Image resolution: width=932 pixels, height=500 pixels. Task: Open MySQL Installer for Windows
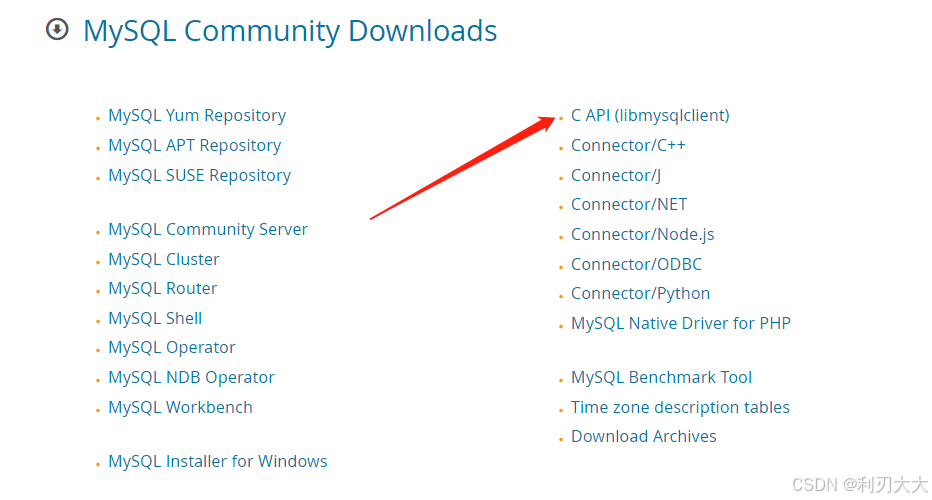[x=218, y=461]
